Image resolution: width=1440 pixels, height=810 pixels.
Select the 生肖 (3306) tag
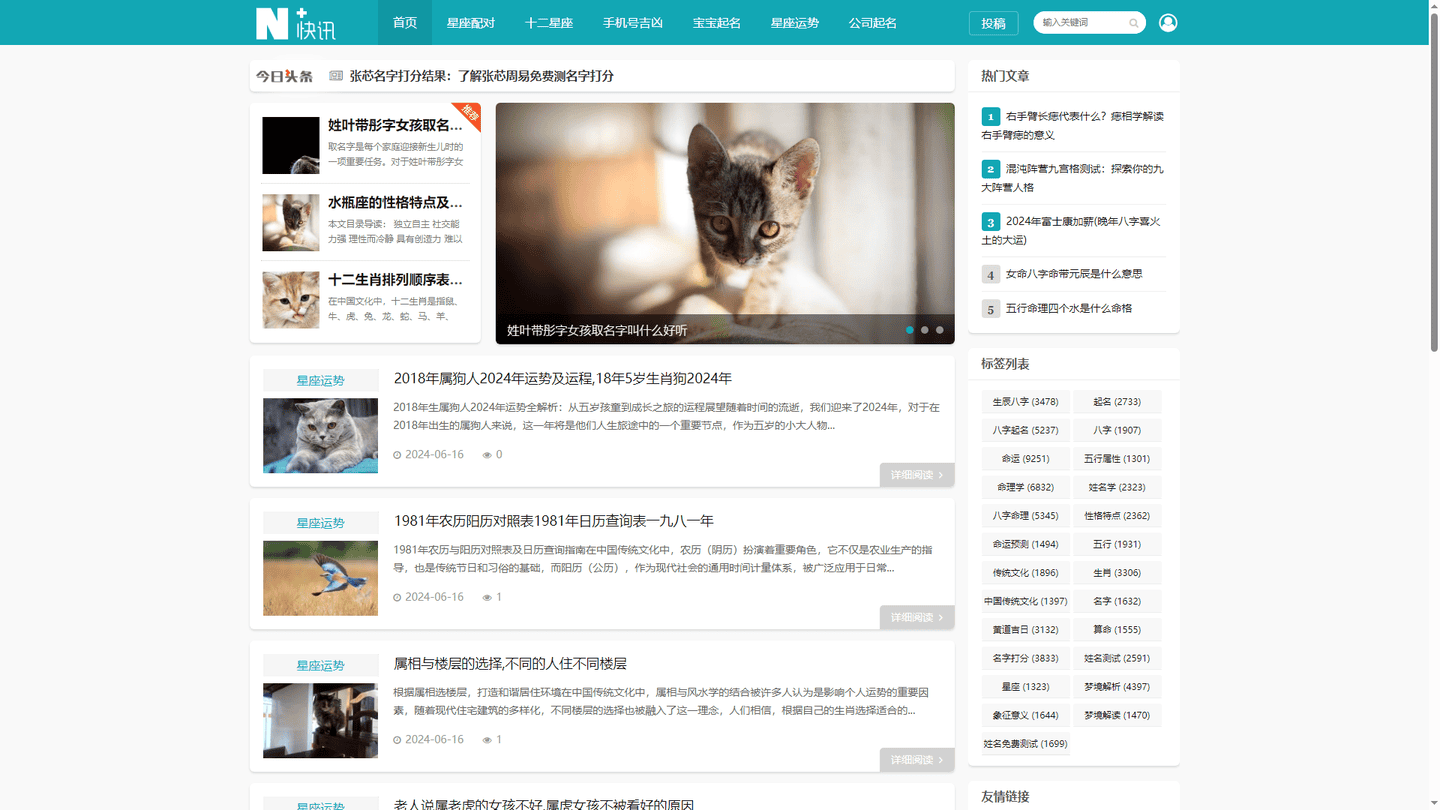coord(1117,573)
